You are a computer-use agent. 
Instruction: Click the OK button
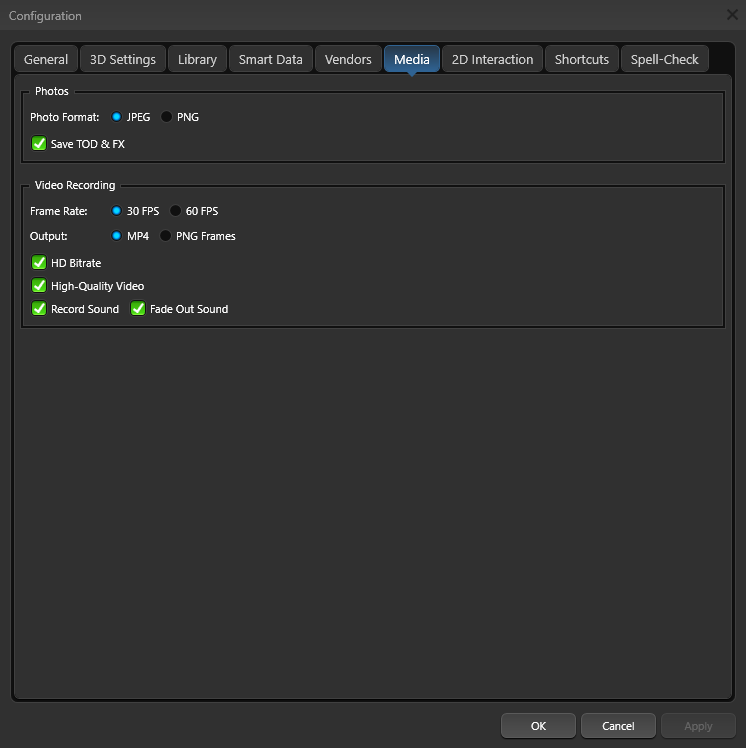coord(538,726)
